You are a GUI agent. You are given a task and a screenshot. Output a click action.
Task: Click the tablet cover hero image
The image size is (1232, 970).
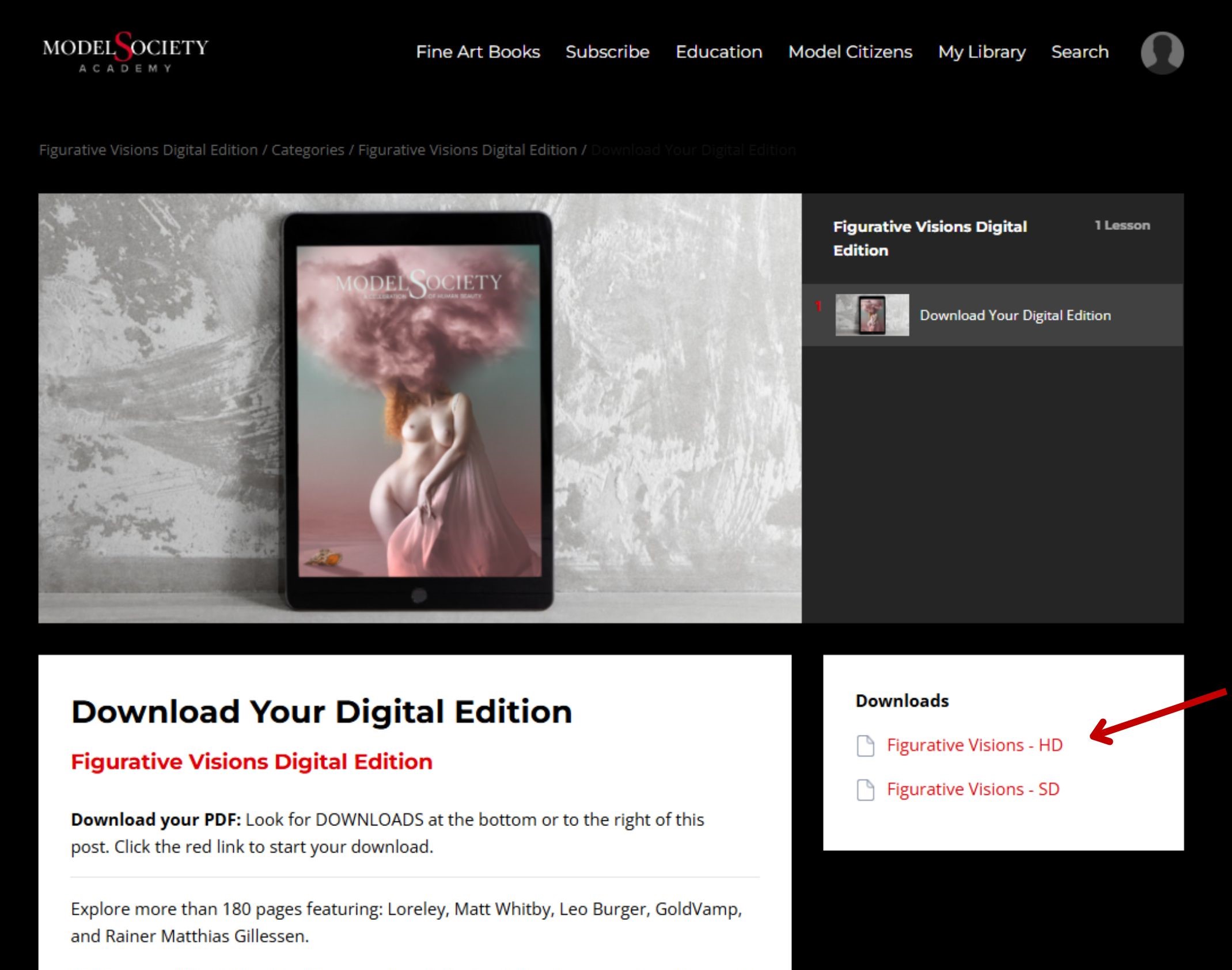[420, 408]
